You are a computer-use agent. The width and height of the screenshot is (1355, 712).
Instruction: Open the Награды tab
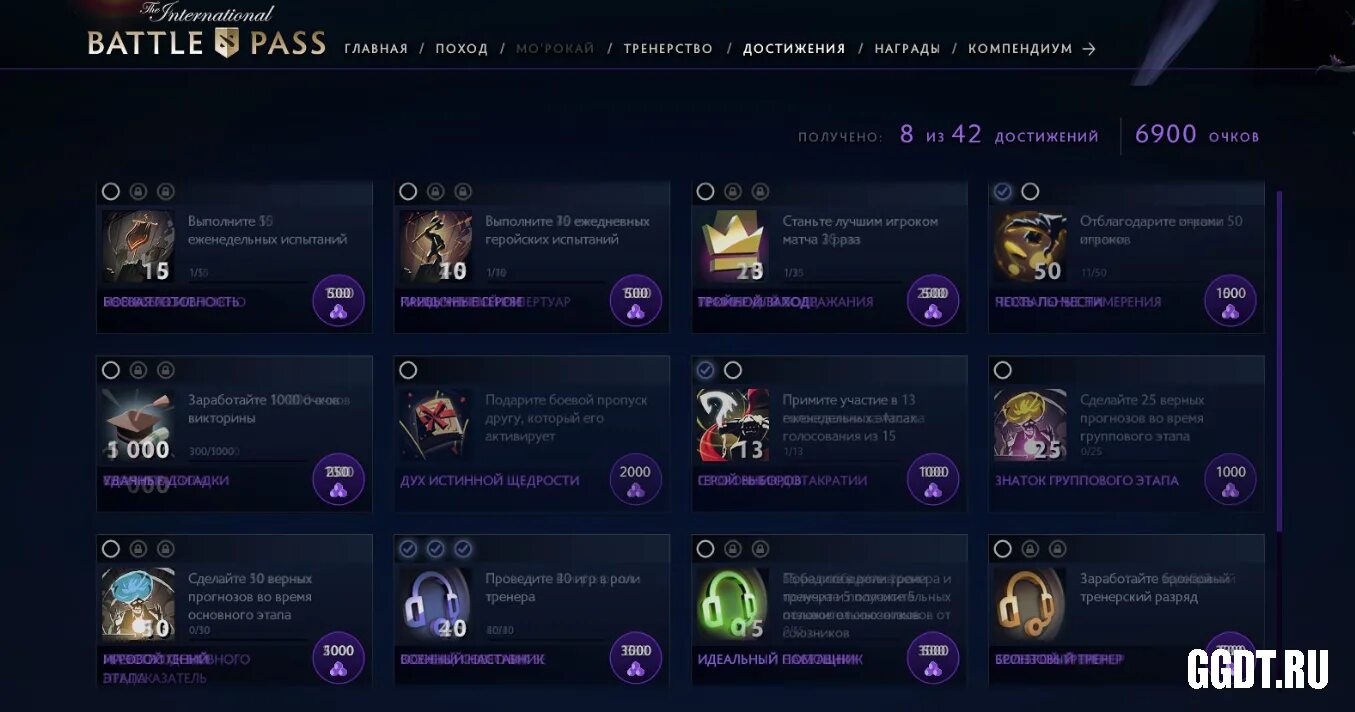tap(907, 48)
